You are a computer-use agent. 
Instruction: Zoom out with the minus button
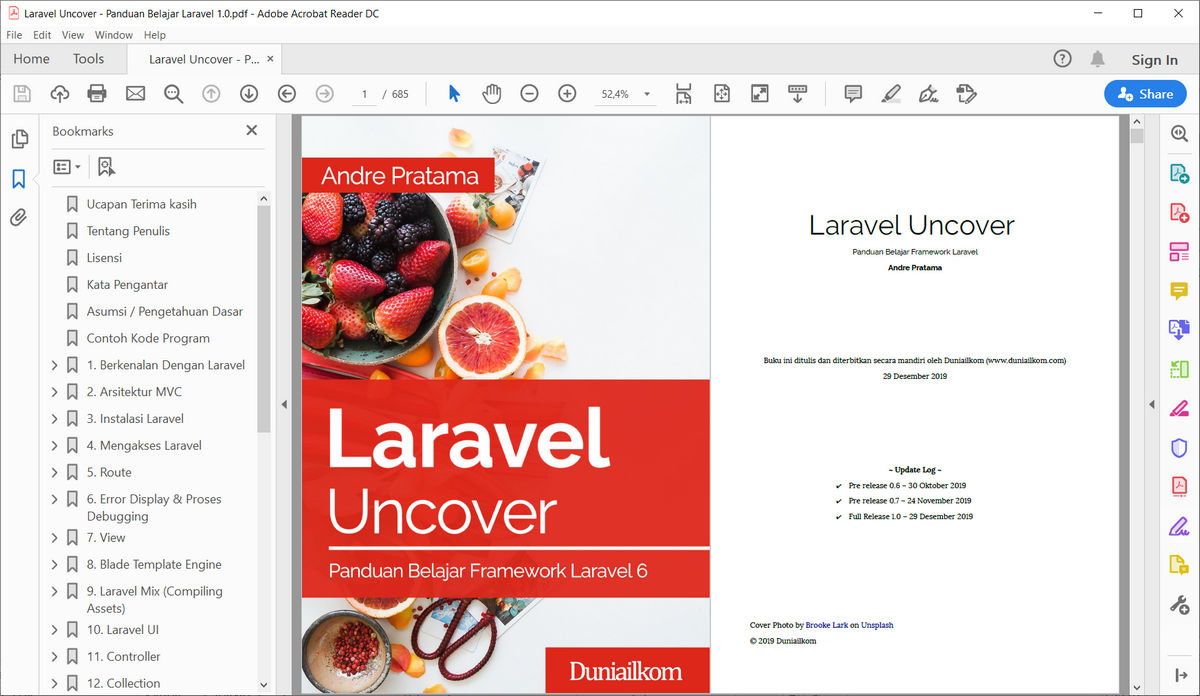point(529,94)
